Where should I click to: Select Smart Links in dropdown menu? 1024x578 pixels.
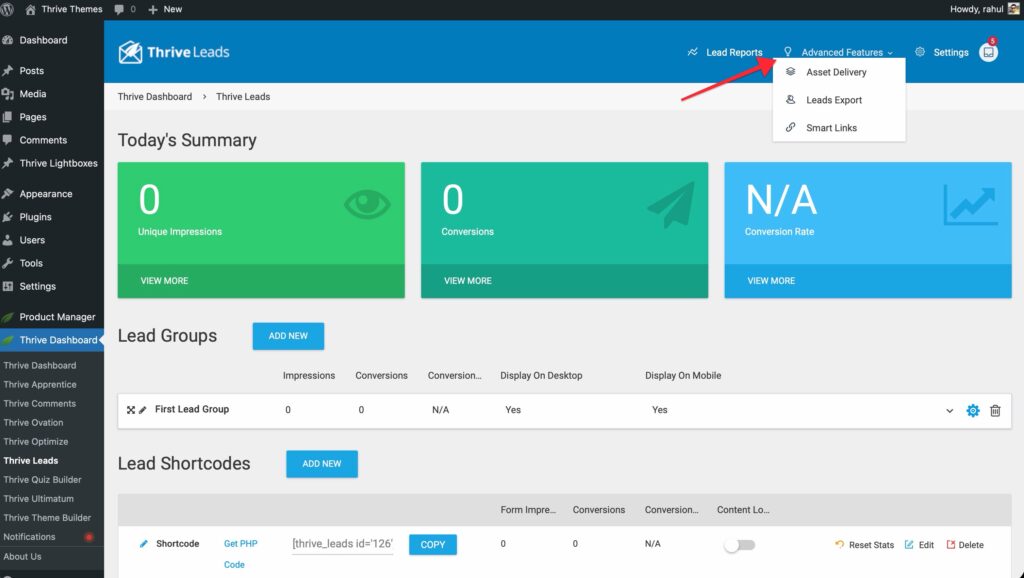pyautogui.click(x=831, y=128)
